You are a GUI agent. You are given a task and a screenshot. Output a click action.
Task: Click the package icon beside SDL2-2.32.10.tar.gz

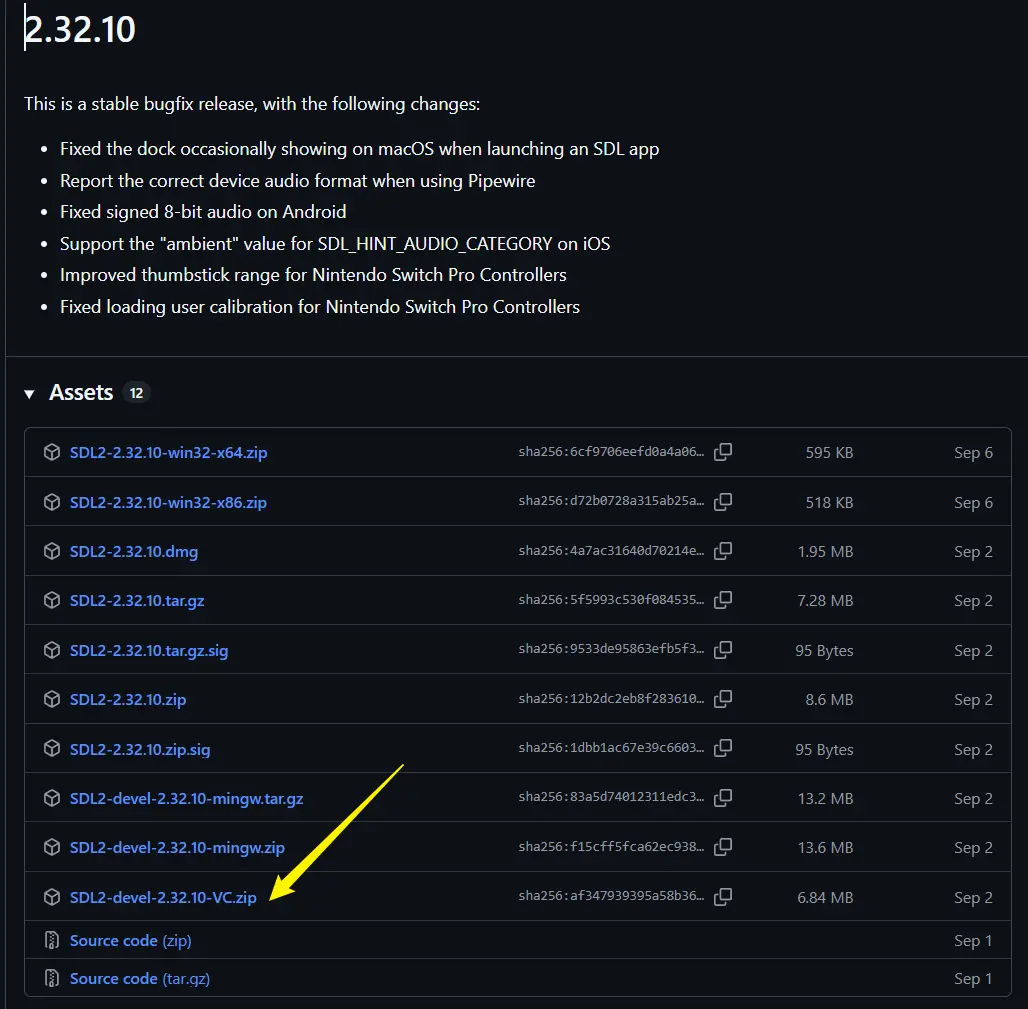point(52,601)
